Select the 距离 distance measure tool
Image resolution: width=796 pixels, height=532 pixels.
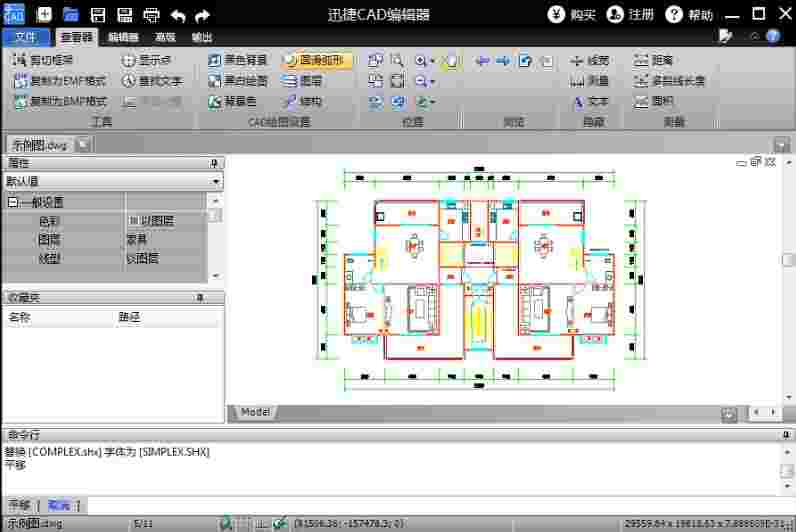click(653, 60)
